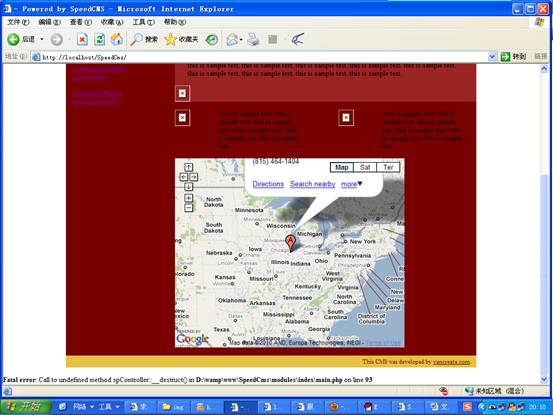Click the scrollbar up arrow
The height and width of the screenshot is (415, 553).
click(544, 68)
